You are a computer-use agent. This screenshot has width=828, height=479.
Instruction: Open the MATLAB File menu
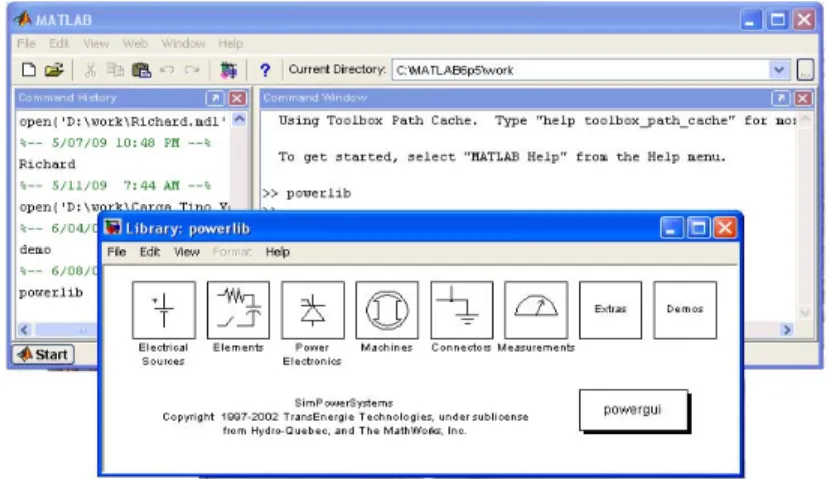tap(26, 43)
